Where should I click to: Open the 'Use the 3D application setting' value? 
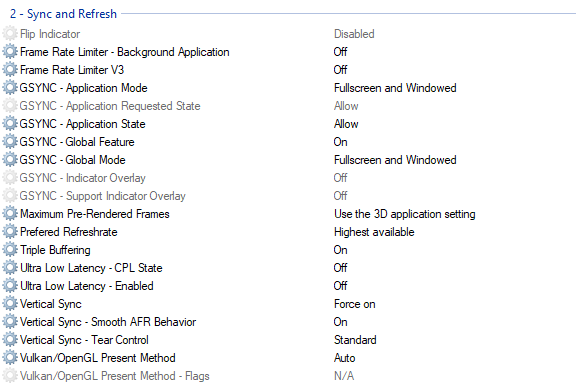[405, 214]
